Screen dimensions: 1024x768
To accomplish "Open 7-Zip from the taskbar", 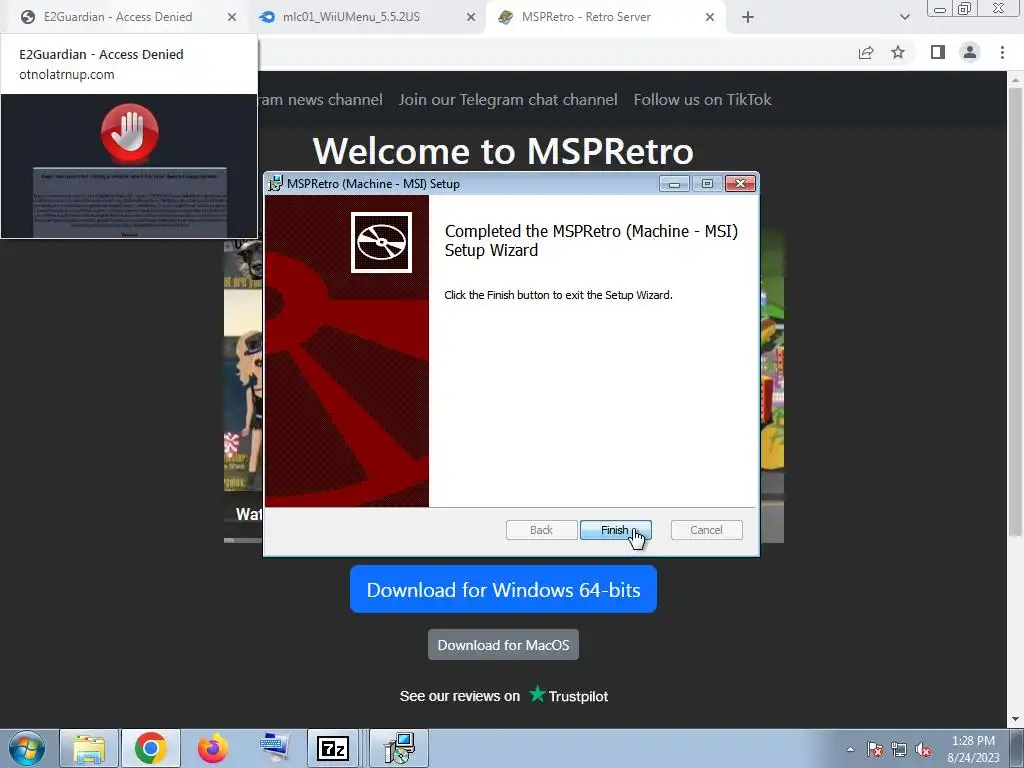I will click(x=333, y=748).
